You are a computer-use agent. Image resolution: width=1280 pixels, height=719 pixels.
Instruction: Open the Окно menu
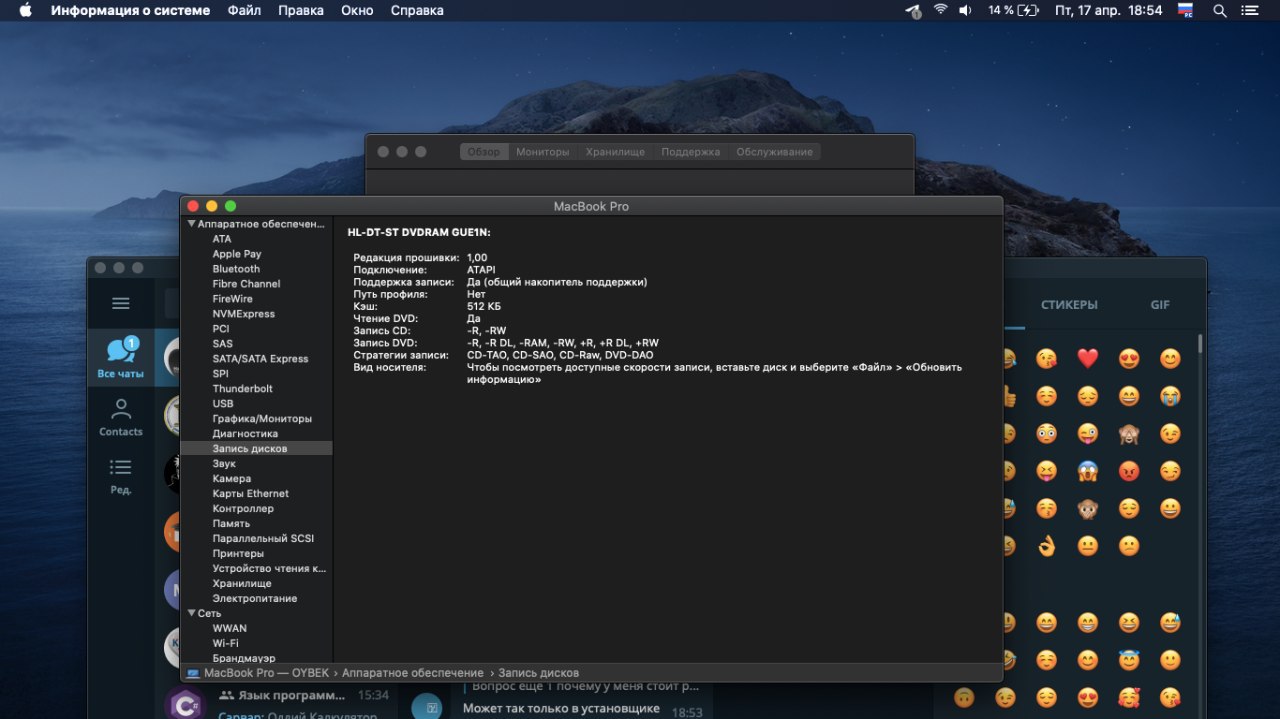coord(357,10)
